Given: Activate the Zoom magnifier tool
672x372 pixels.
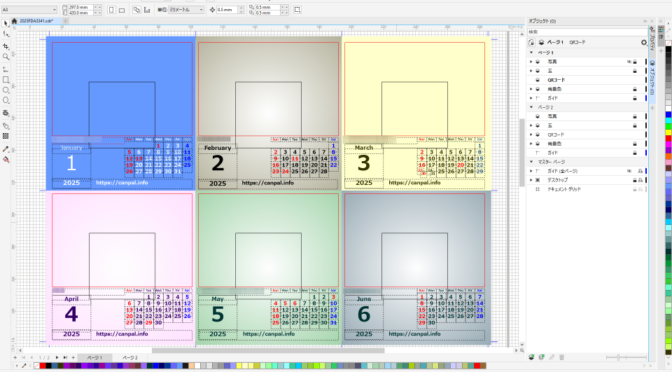Looking at the screenshot, I should 6,57.
